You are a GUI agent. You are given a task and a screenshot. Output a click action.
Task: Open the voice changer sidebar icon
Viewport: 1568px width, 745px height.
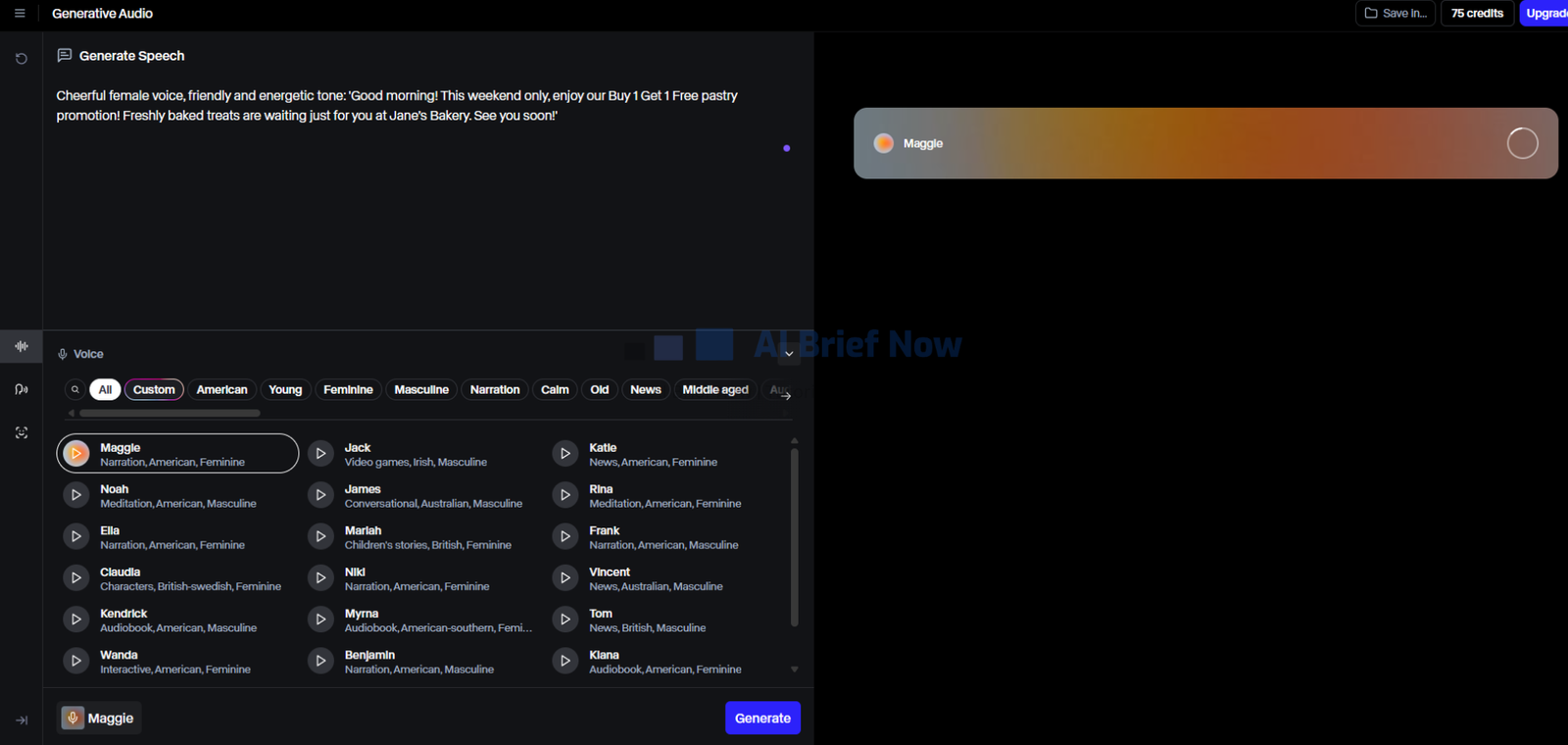22,389
